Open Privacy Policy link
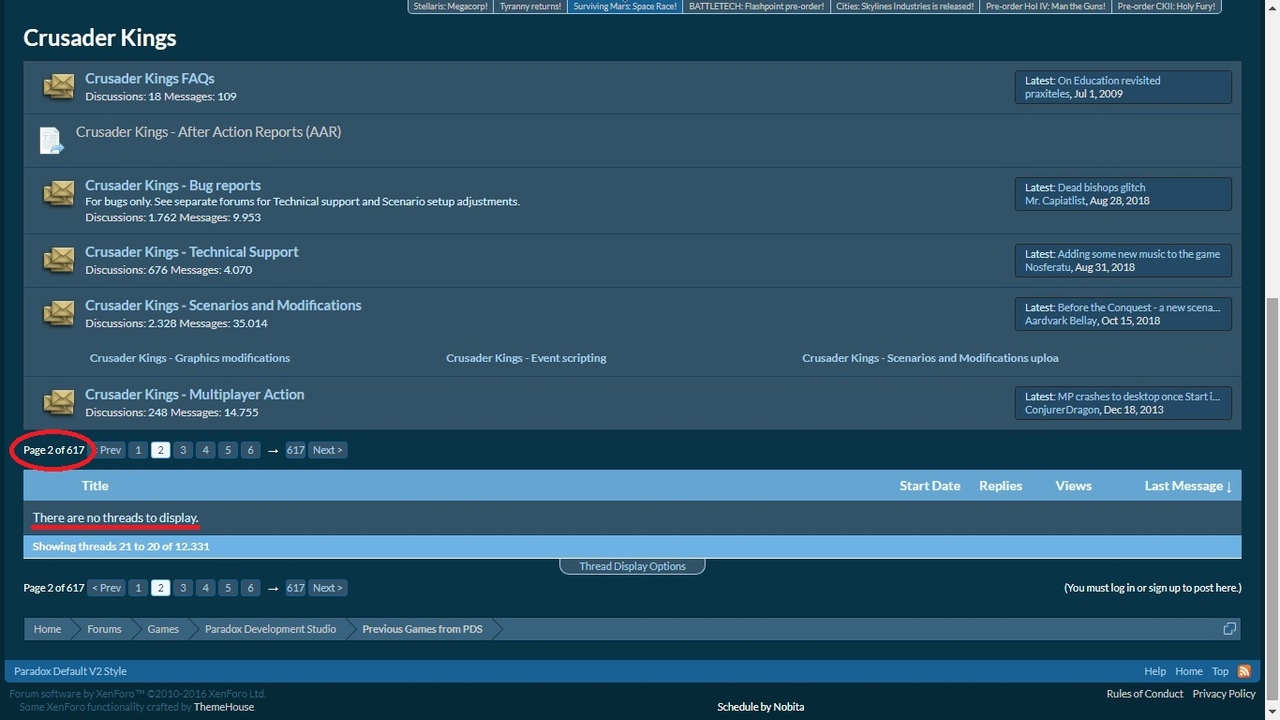Viewport: 1280px width, 720px height. [x=1224, y=694]
